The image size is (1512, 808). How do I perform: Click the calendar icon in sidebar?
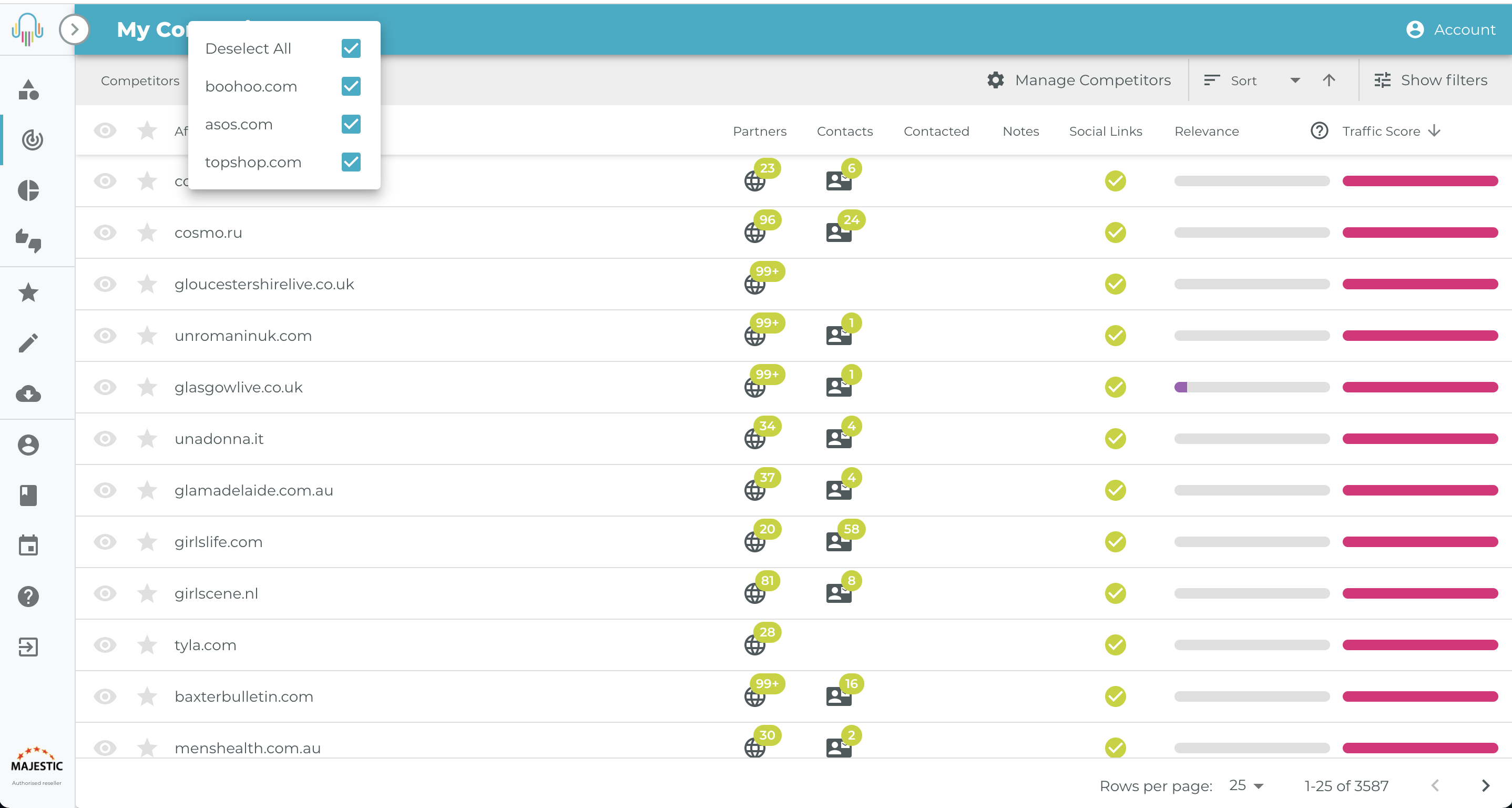28,546
